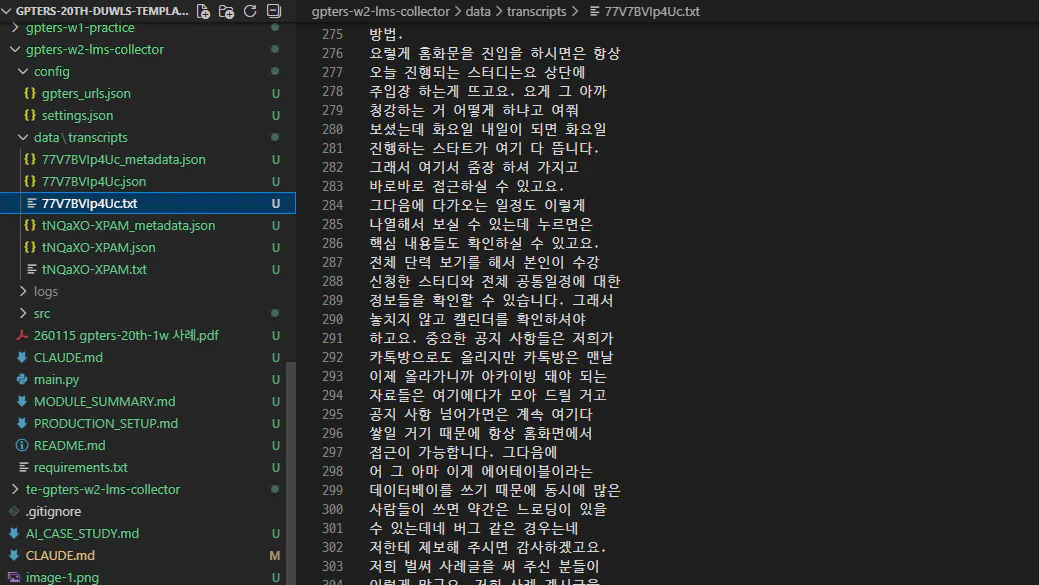Open the .gitignore file
This screenshot has width=1039, height=585.
point(54,511)
